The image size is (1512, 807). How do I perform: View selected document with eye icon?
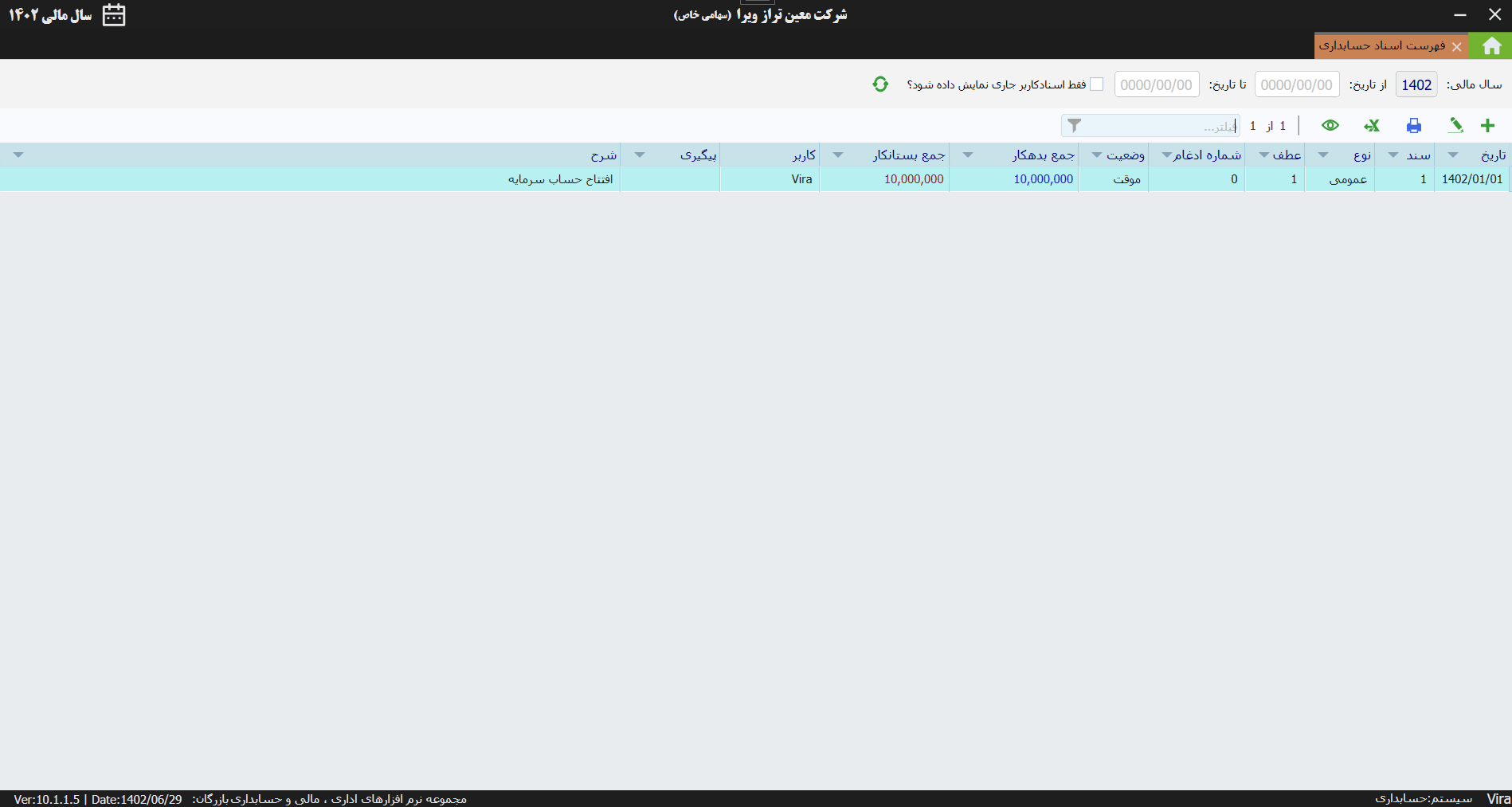(1330, 126)
